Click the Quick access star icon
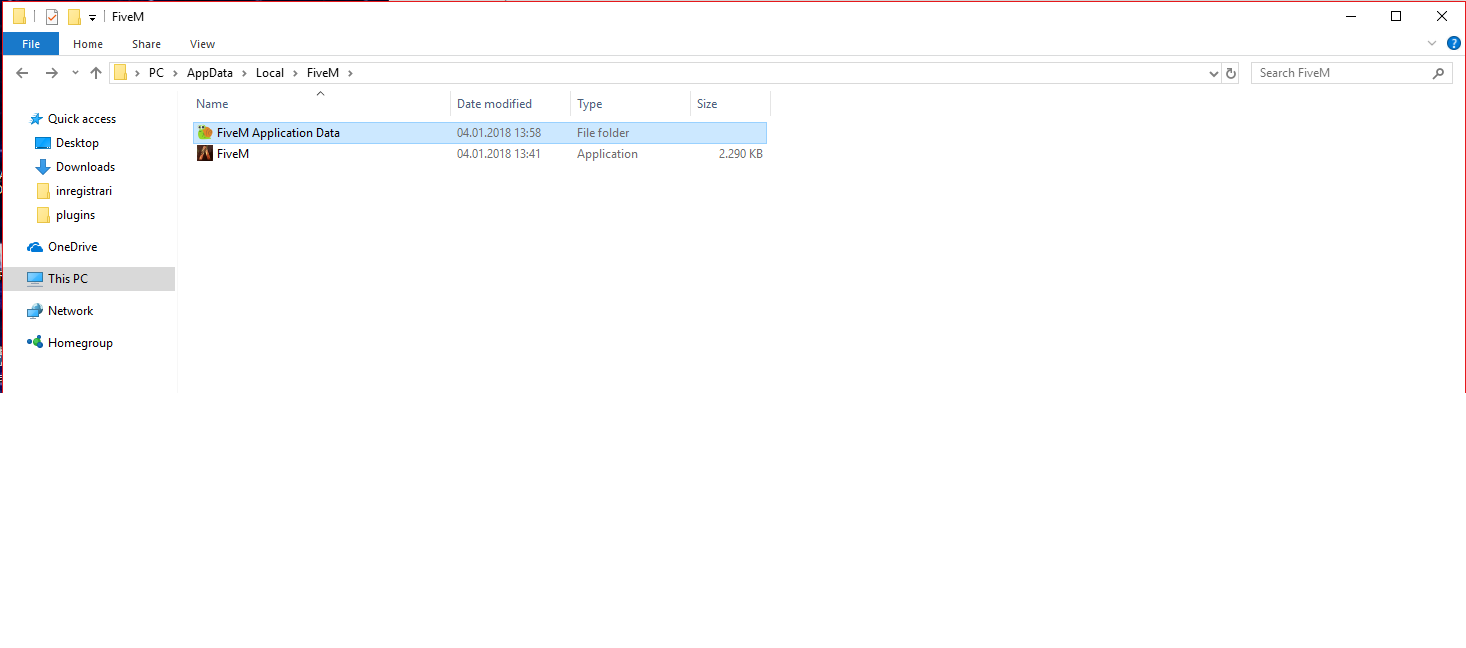Viewport: 1466px width, 648px height. (36, 119)
